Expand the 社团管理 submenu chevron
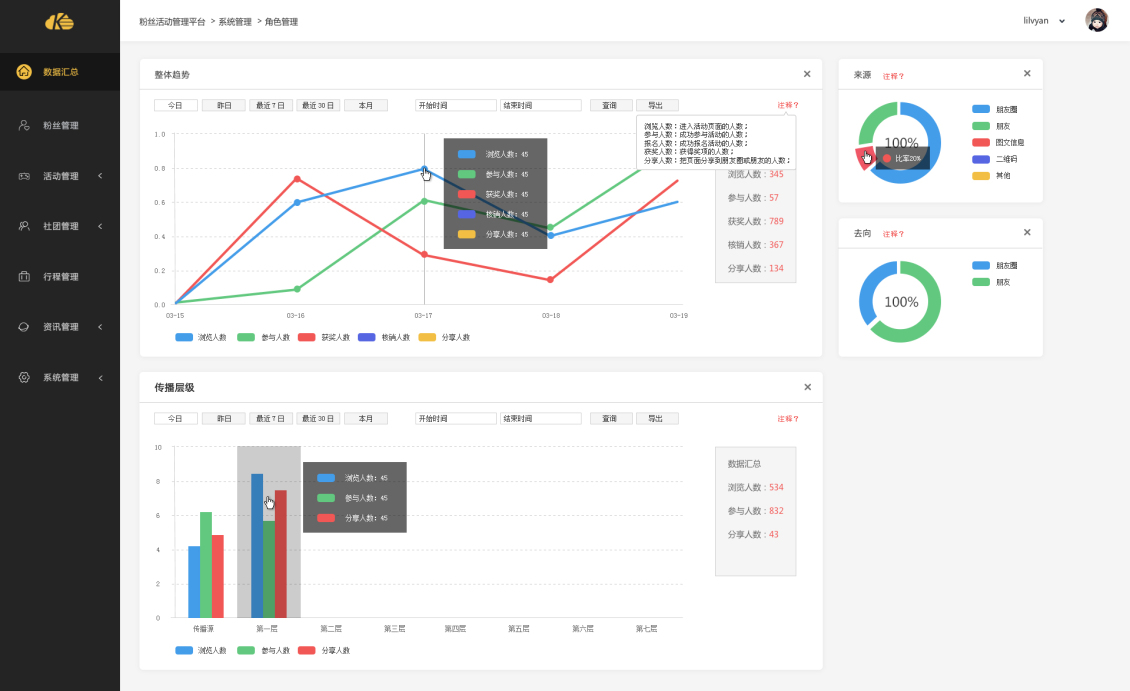This screenshot has width=1130, height=691. pyautogui.click(x=100, y=226)
